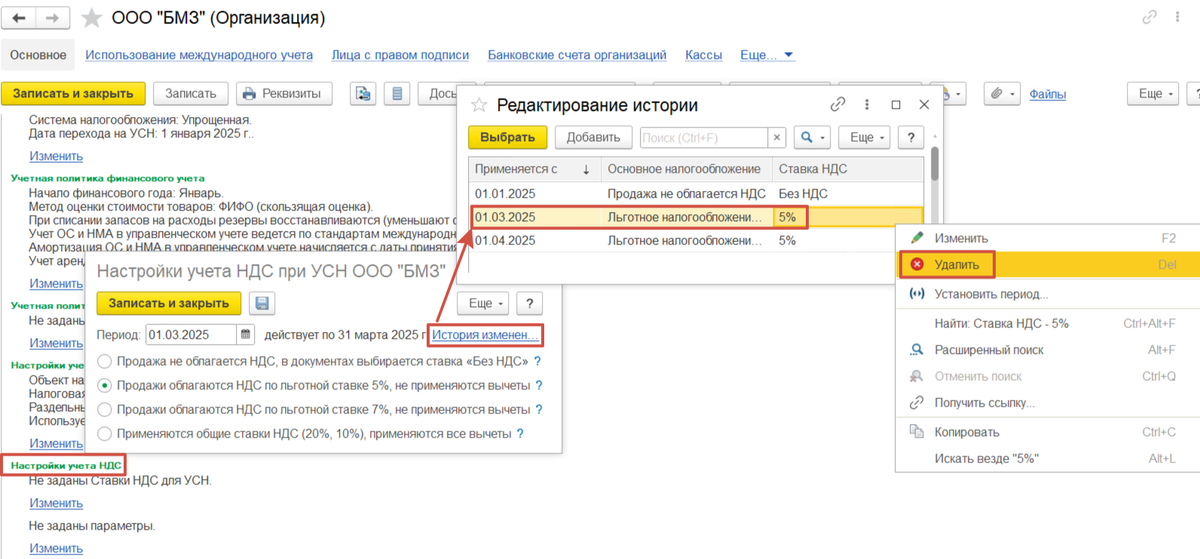Go forward with the right arrow
Viewport: 1200px width, 559px height.
(x=52, y=18)
